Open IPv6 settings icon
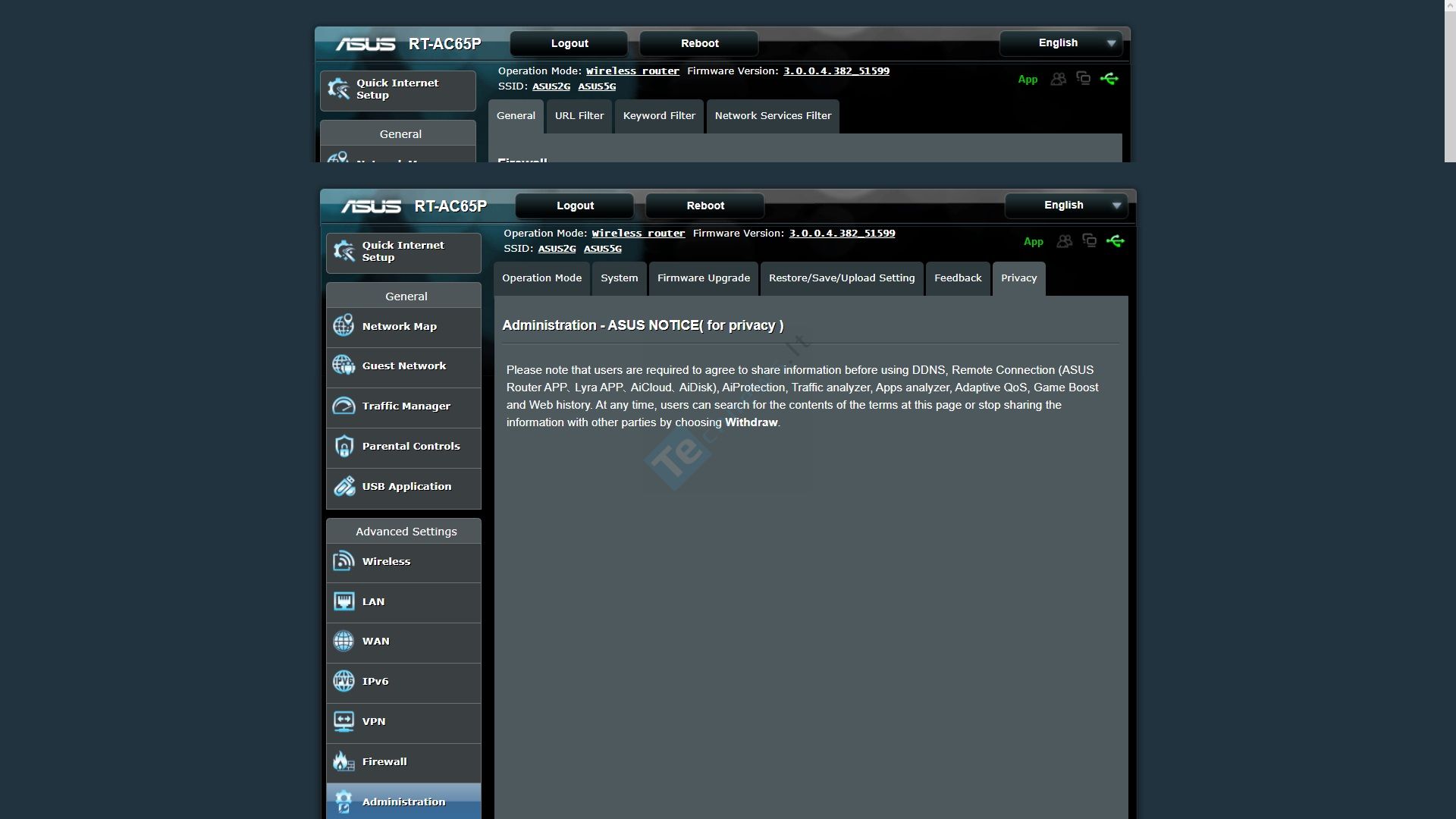The height and width of the screenshot is (819, 1456). point(344,681)
